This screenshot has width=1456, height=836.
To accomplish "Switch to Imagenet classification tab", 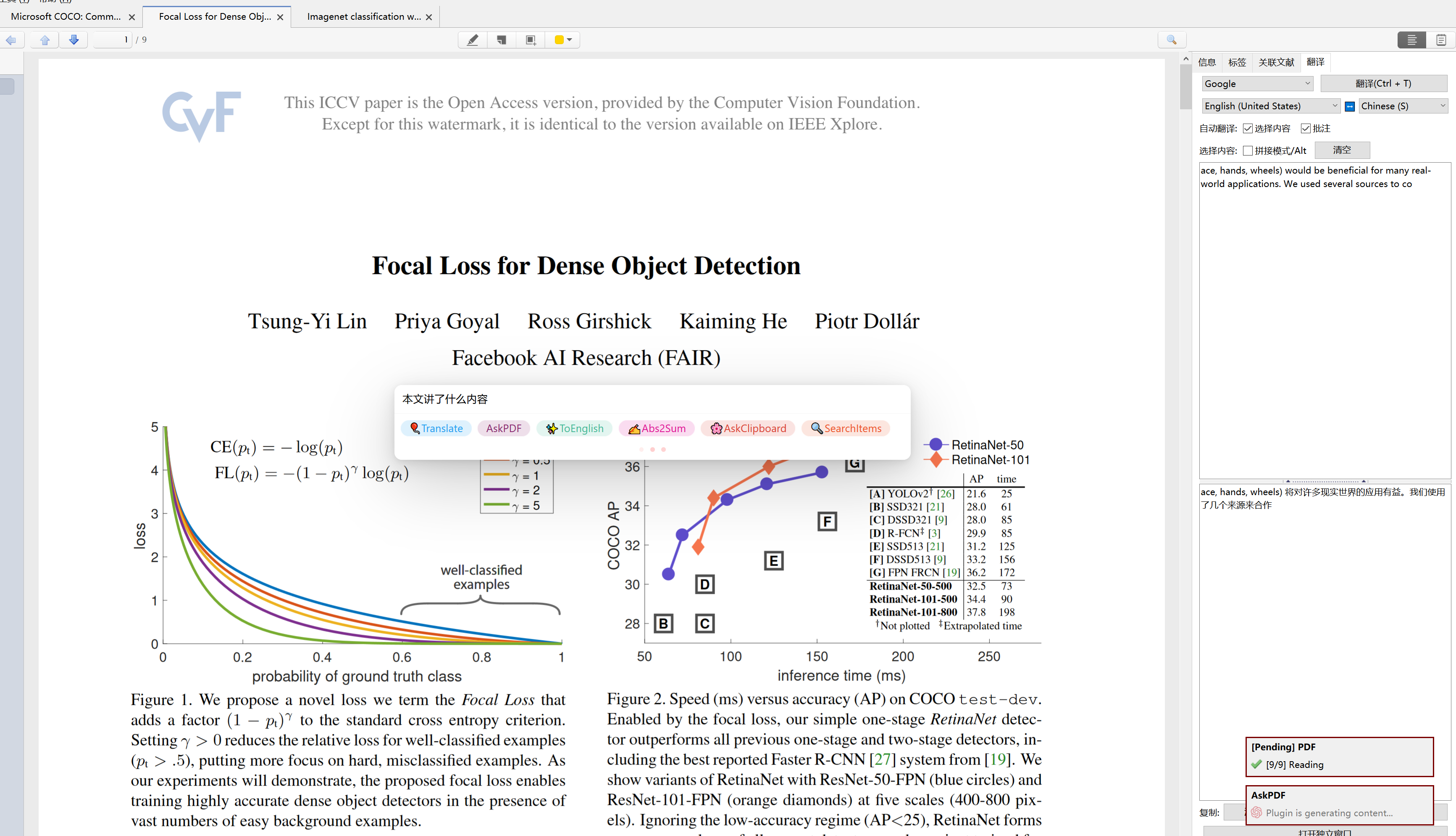I will point(364,17).
